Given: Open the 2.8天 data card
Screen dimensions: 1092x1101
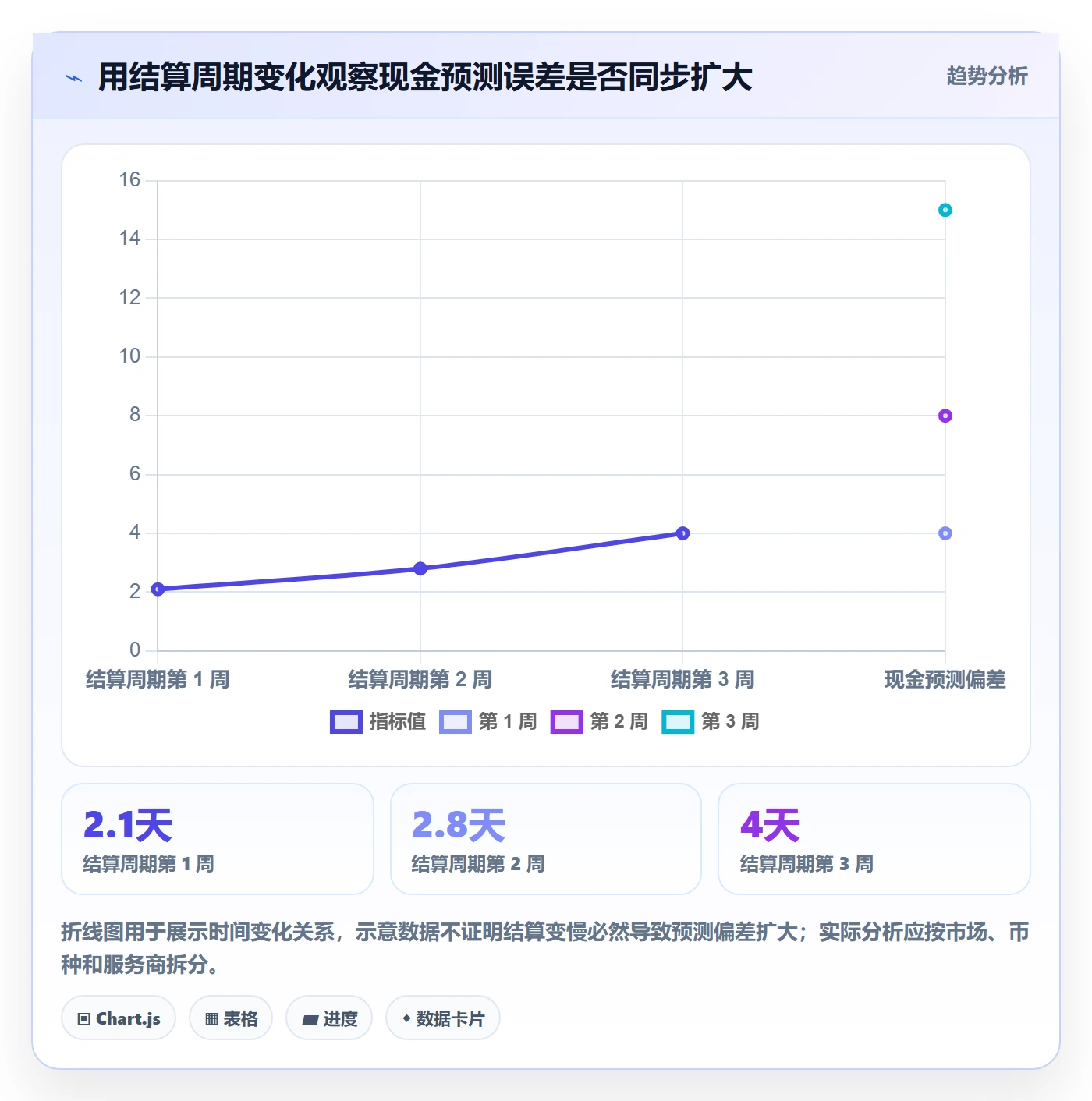Looking at the screenshot, I should click(x=546, y=839).
